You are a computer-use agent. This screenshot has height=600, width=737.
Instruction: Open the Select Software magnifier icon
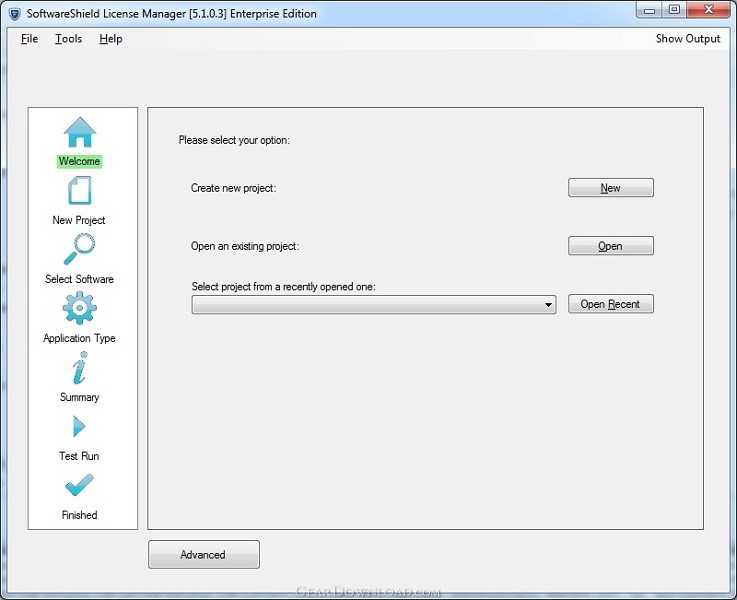pos(79,249)
